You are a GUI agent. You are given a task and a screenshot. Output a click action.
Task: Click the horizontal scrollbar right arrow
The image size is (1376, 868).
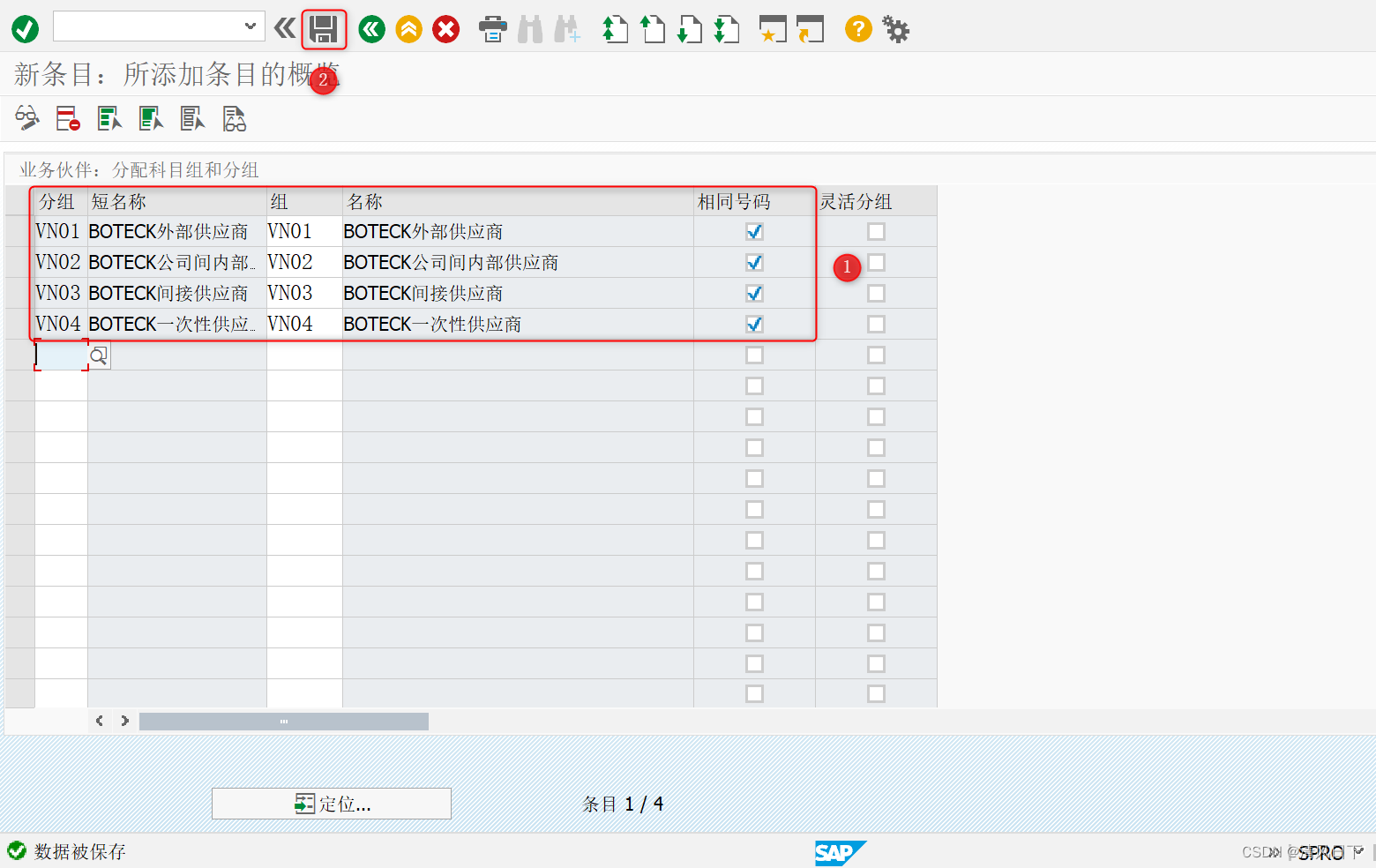(123, 721)
